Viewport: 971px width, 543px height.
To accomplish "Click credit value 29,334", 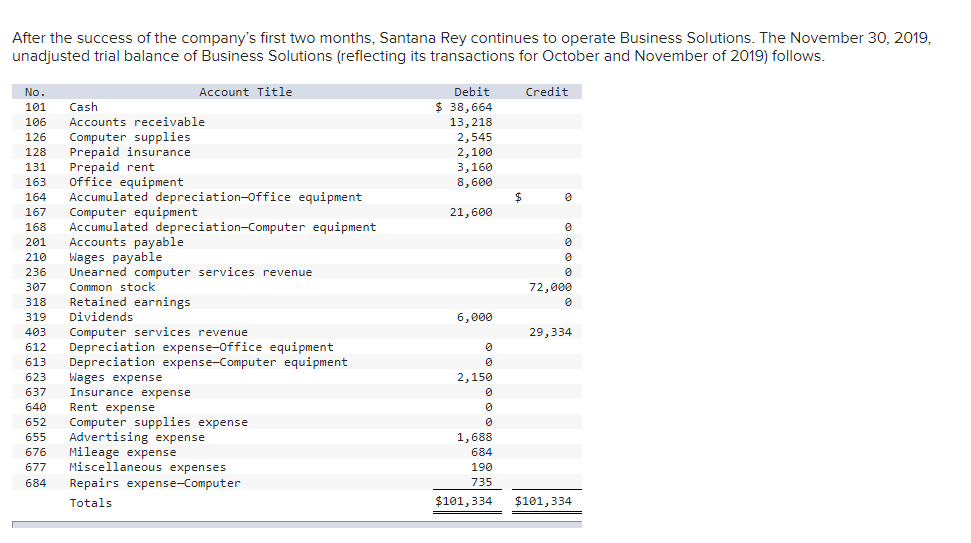I will pyautogui.click(x=550, y=332).
